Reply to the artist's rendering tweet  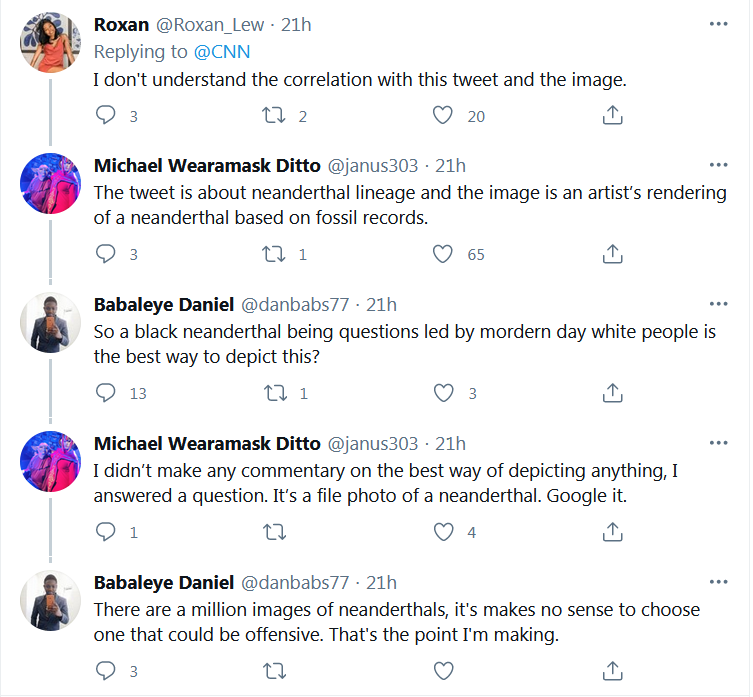pos(106,254)
